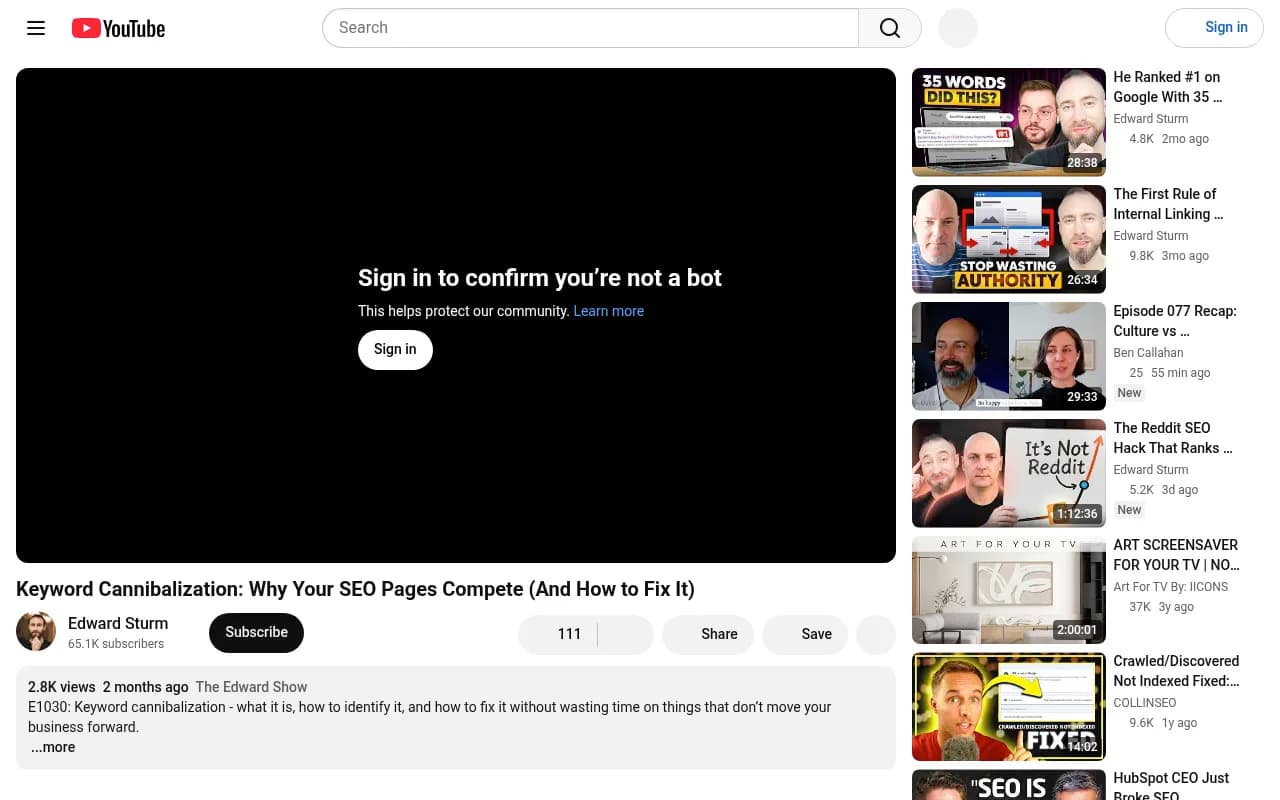Click New badge under Episode 077 Recap
Screen dimensions: 1280x800
1129,393
